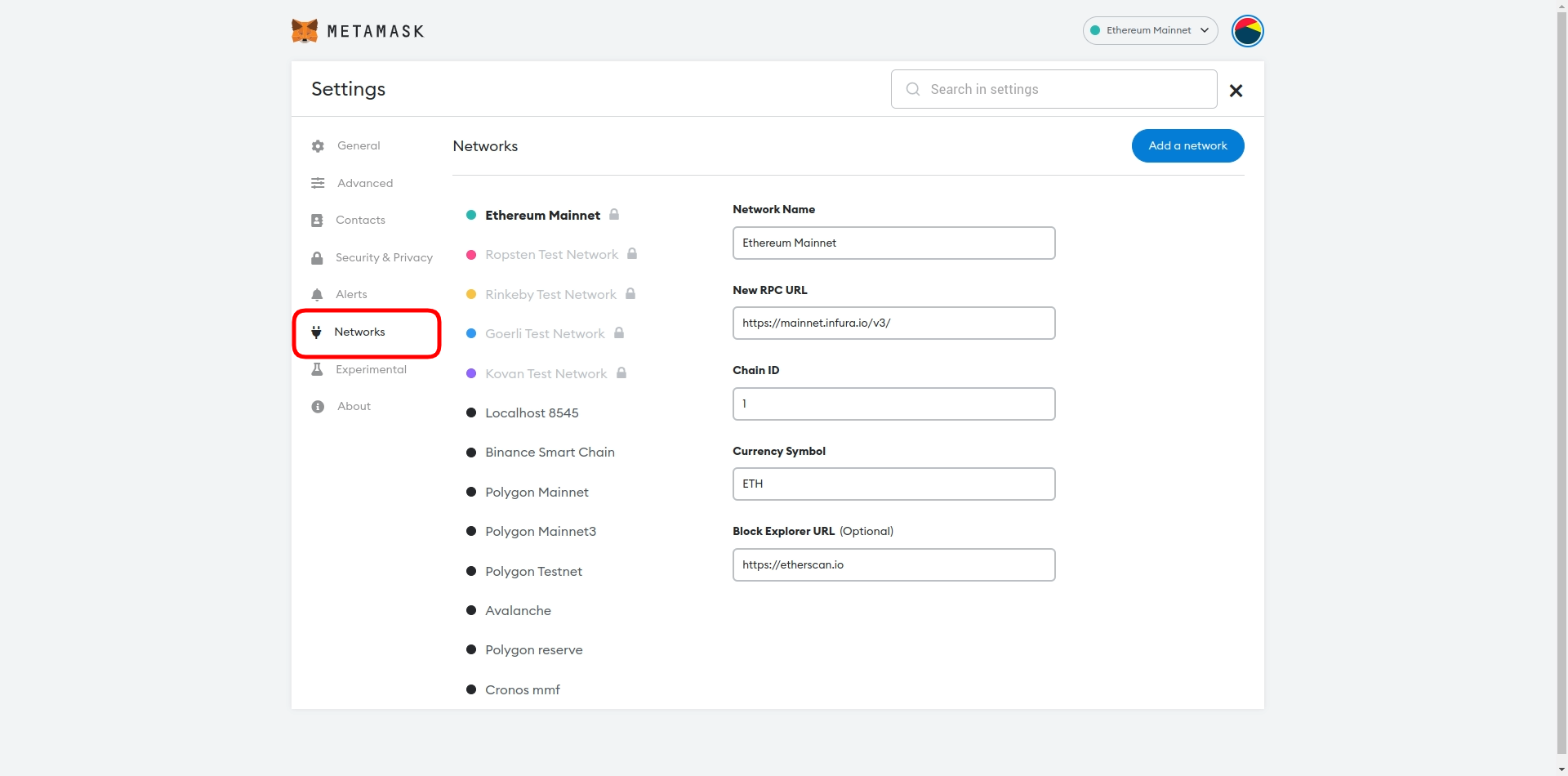The height and width of the screenshot is (776, 1568).
Task: Click lock icon beside Kovan Test Network
Action: [x=621, y=372]
